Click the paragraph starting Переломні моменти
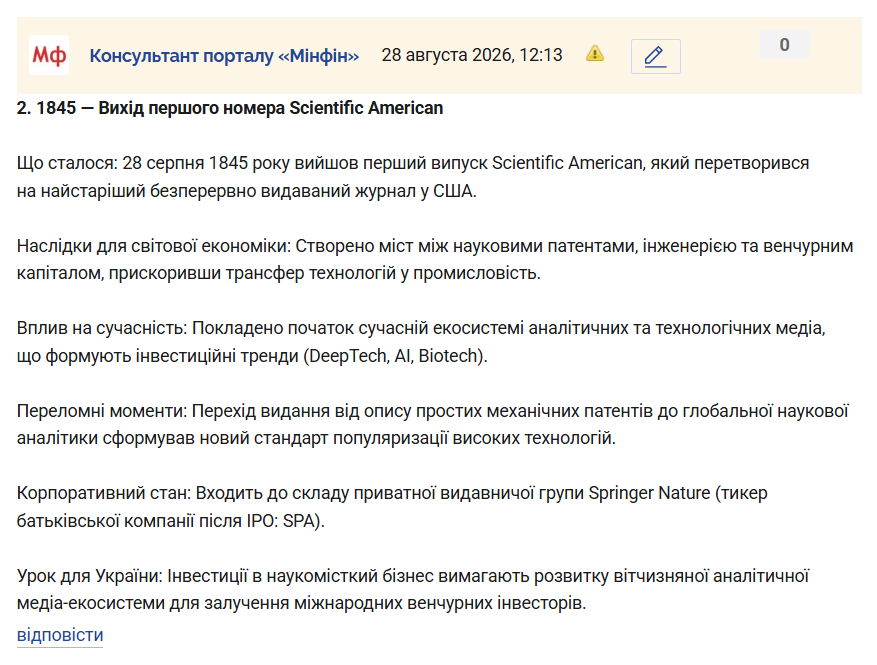The height and width of the screenshot is (665, 877). coord(433,424)
